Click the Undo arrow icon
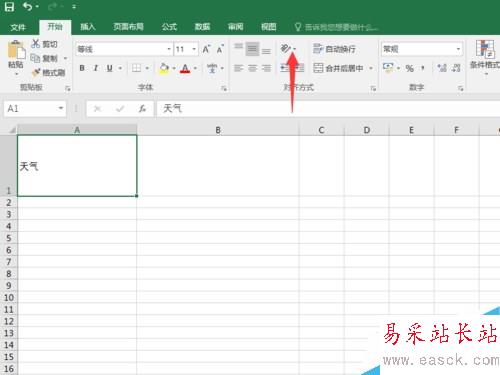The width and height of the screenshot is (500, 375). point(27,7)
